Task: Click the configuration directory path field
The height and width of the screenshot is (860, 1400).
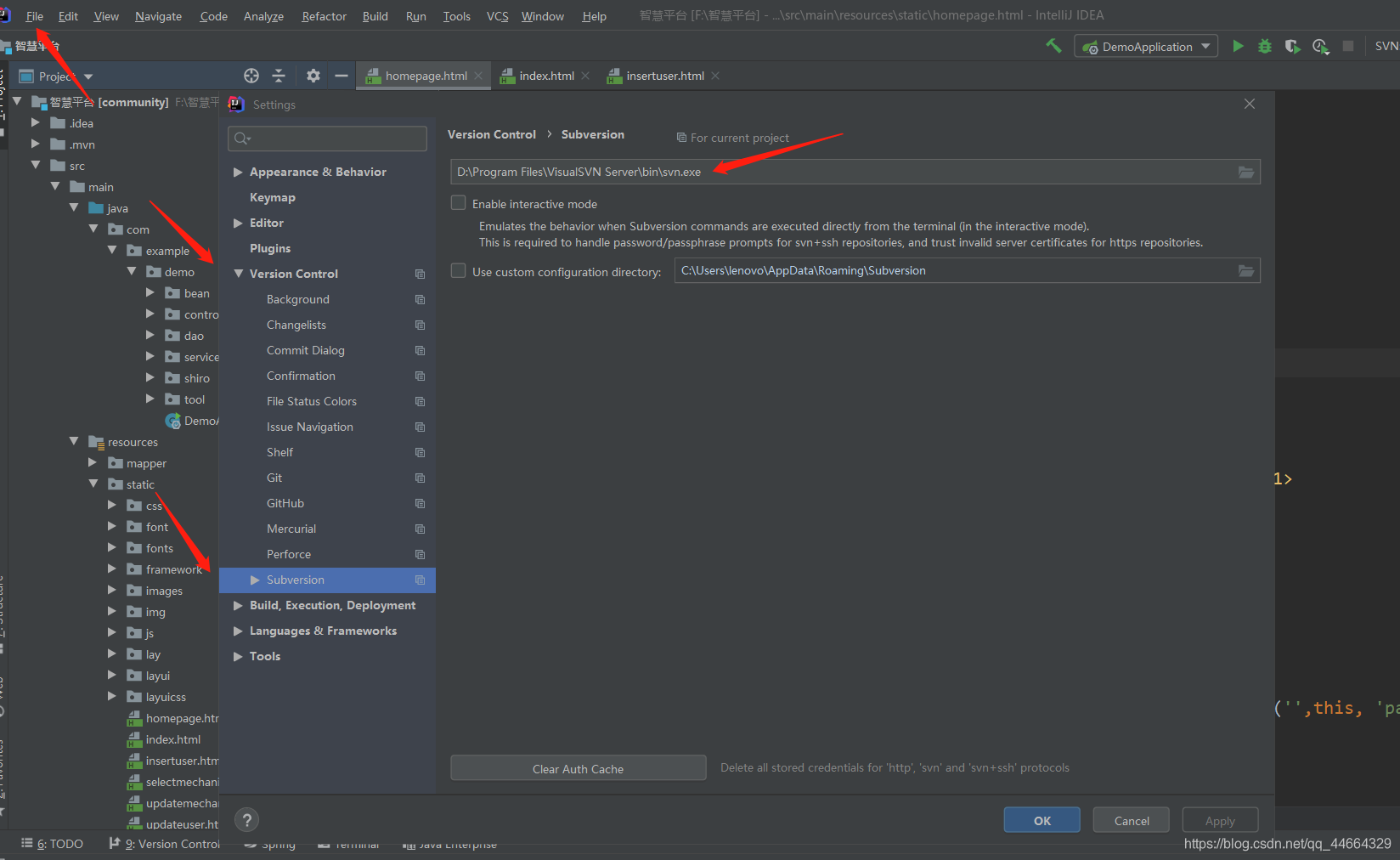Action: coord(968,270)
